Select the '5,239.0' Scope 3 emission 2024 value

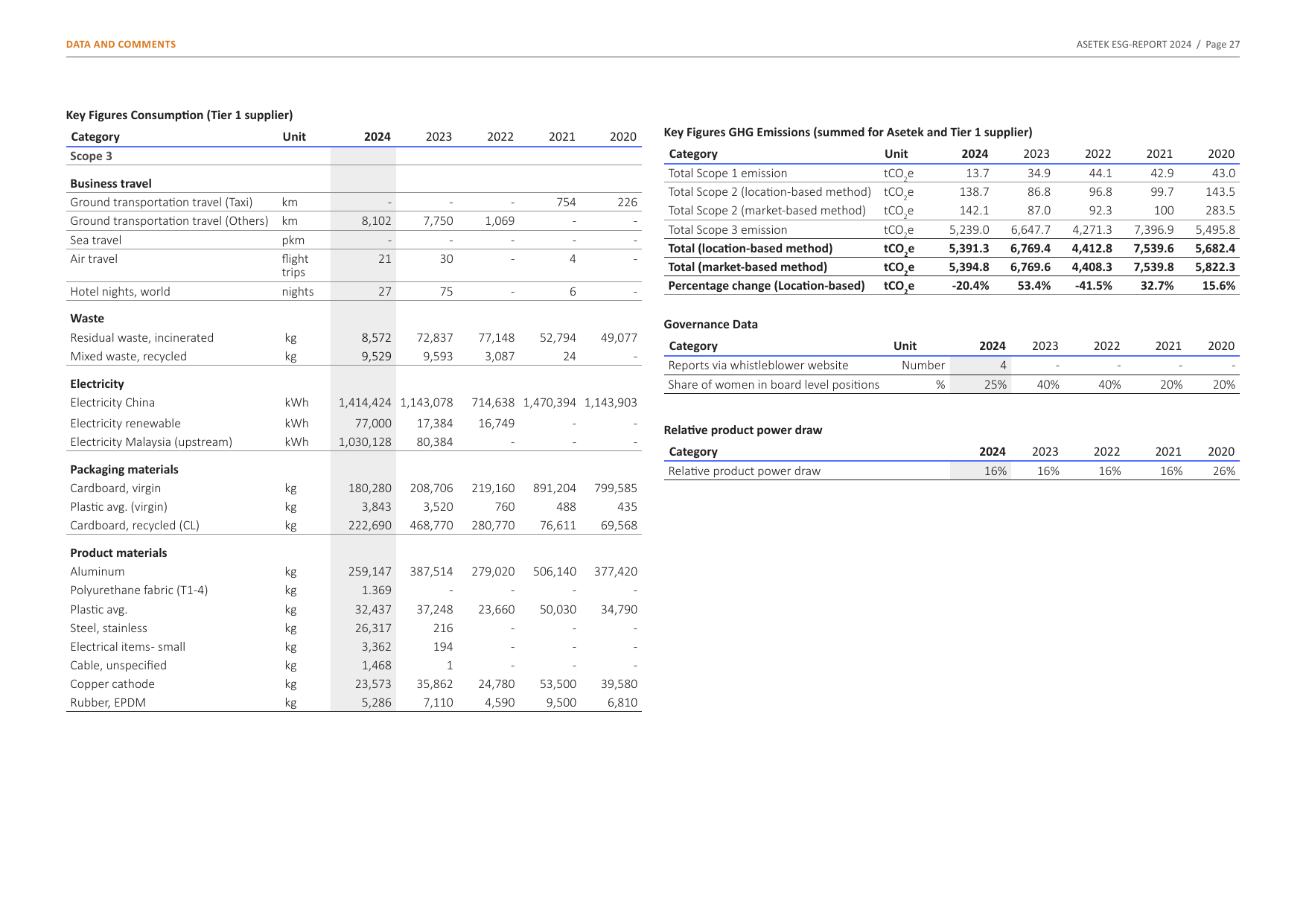[969, 230]
